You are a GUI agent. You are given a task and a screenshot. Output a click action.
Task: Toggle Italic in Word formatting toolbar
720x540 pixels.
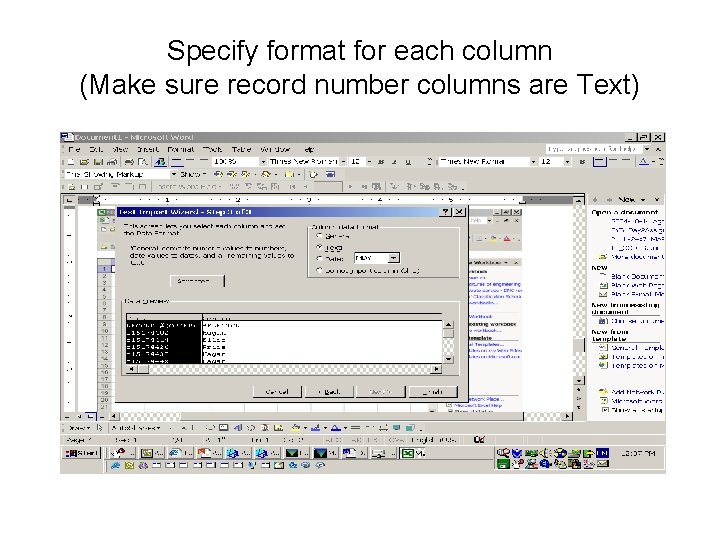tap(394, 162)
